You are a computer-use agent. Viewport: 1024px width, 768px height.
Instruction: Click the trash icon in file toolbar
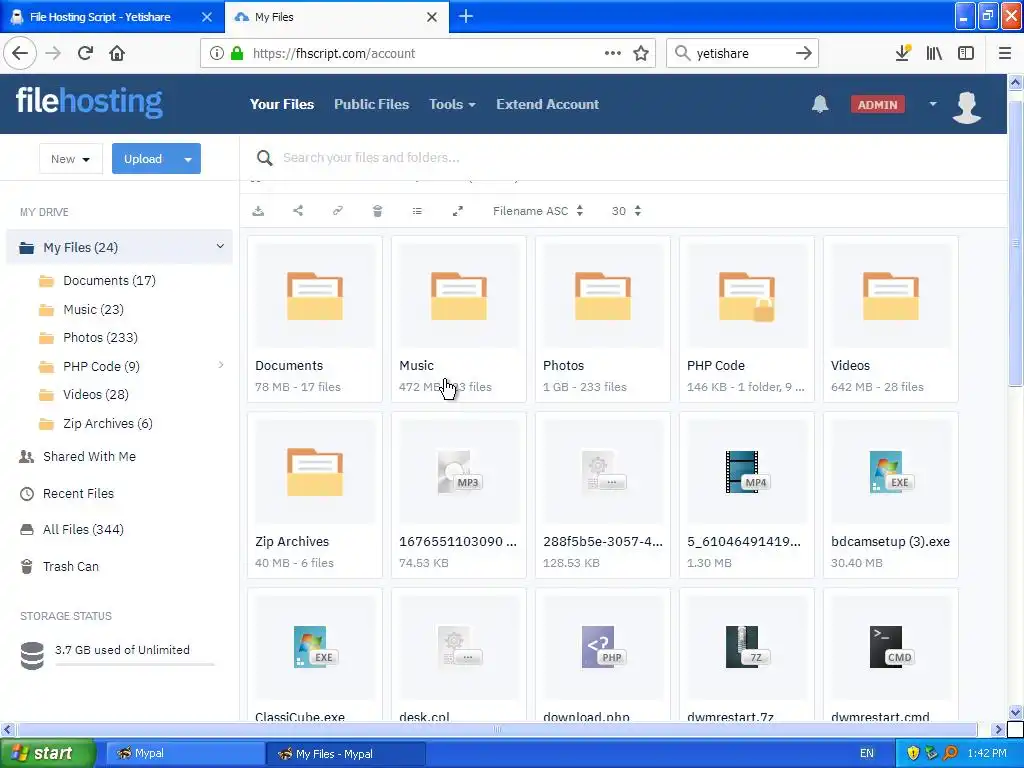(377, 210)
